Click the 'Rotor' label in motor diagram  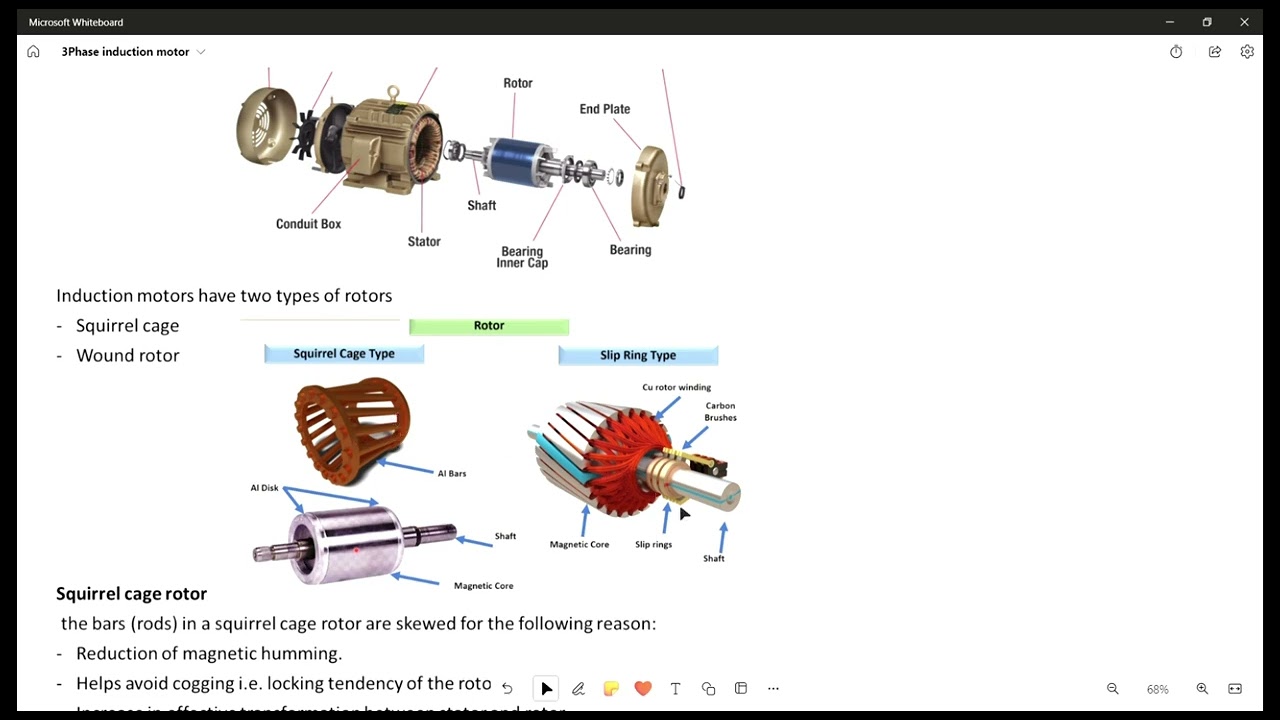coord(518,83)
